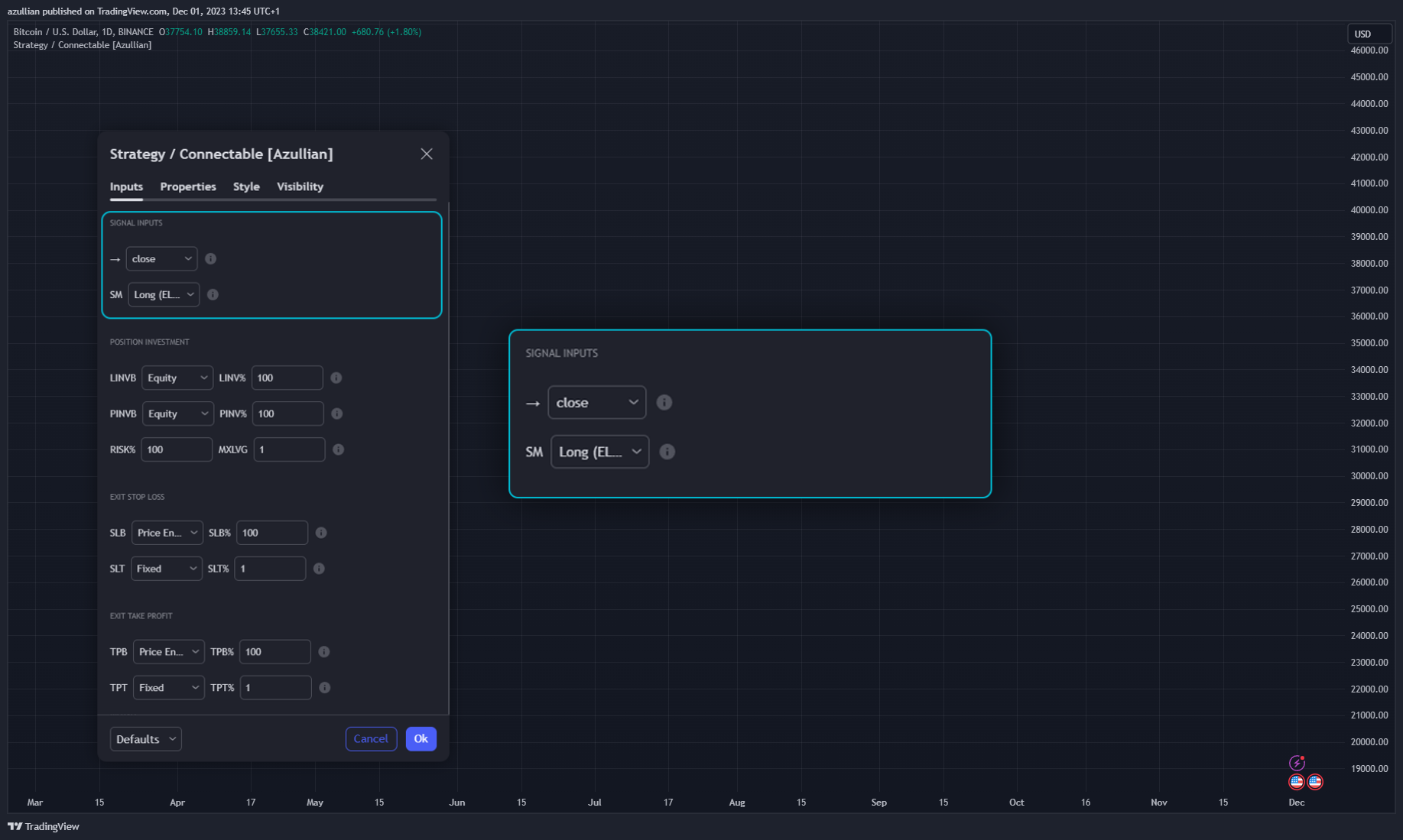Open the Defaults dropdown

tap(146, 739)
